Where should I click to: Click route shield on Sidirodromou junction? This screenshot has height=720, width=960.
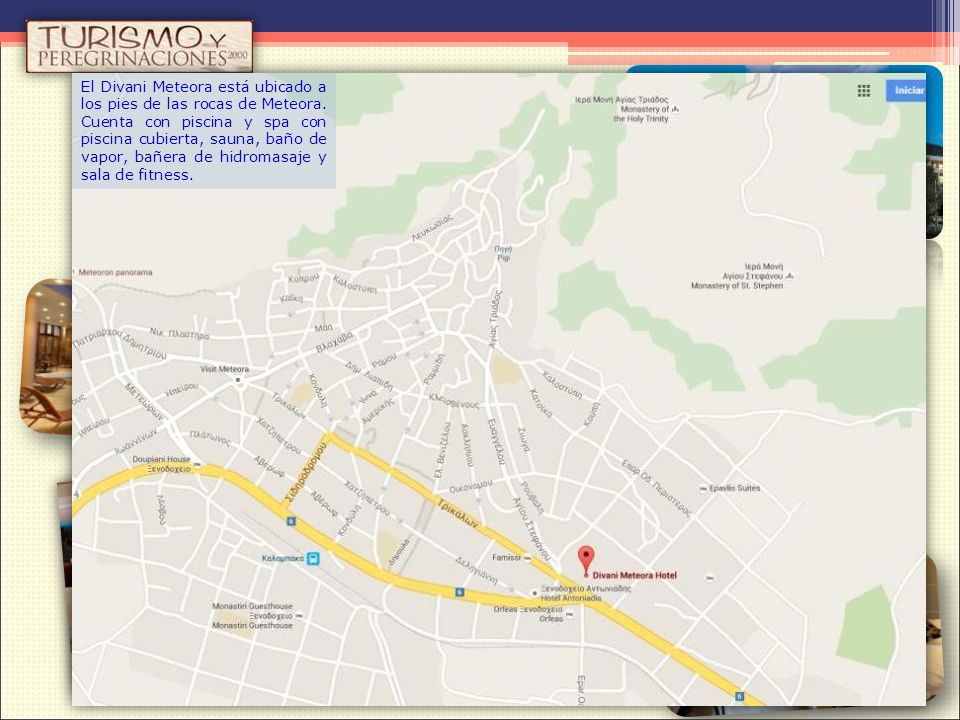click(291, 521)
